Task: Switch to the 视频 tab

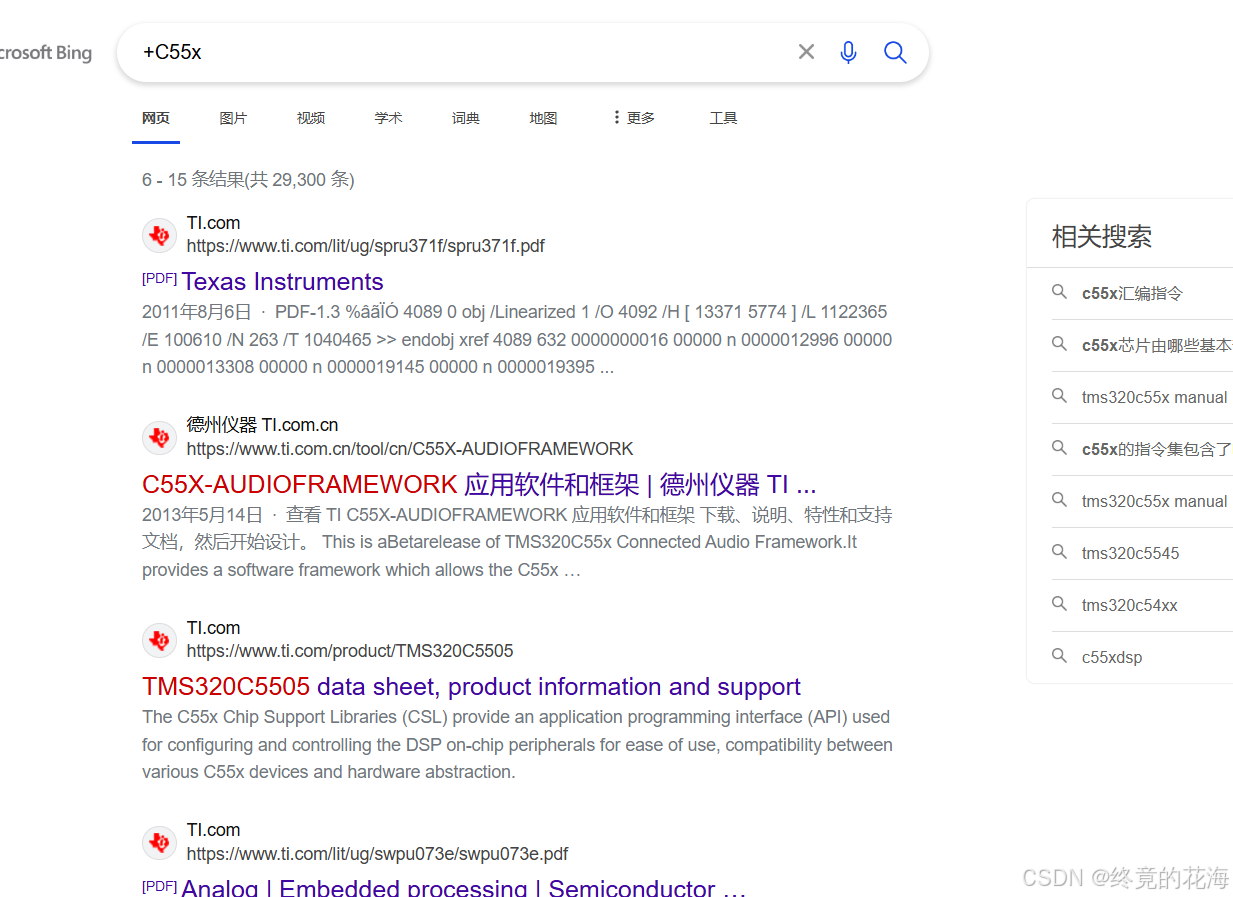Action: tap(311, 118)
